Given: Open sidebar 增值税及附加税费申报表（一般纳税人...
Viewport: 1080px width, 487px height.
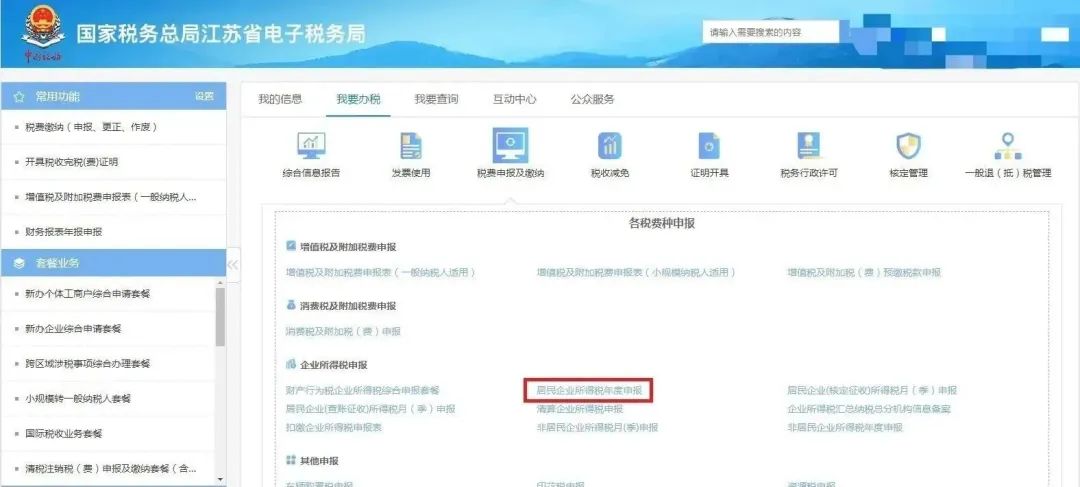Looking at the screenshot, I should click(x=113, y=198).
